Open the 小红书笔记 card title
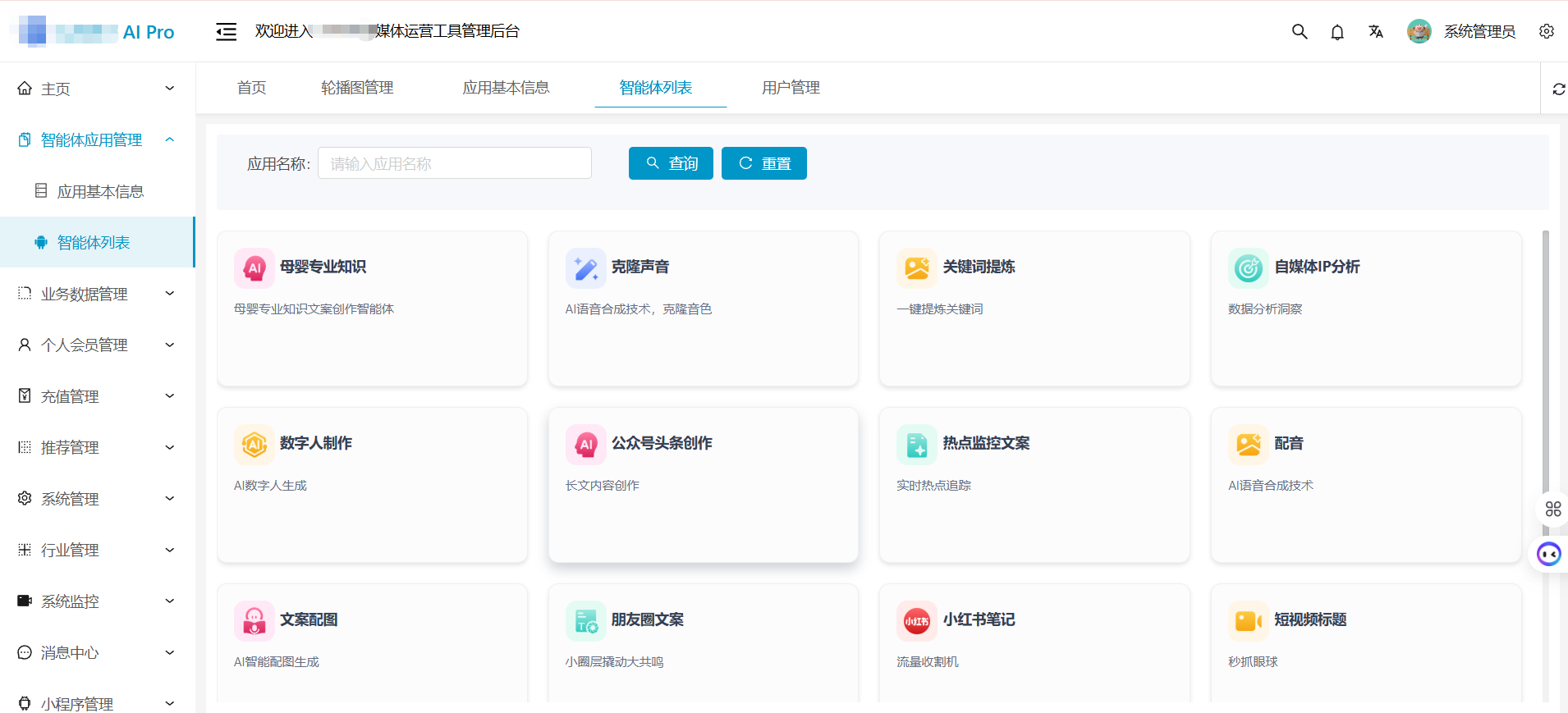Screen dimensions: 1568x713 pyautogui.click(x=979, y=619)
